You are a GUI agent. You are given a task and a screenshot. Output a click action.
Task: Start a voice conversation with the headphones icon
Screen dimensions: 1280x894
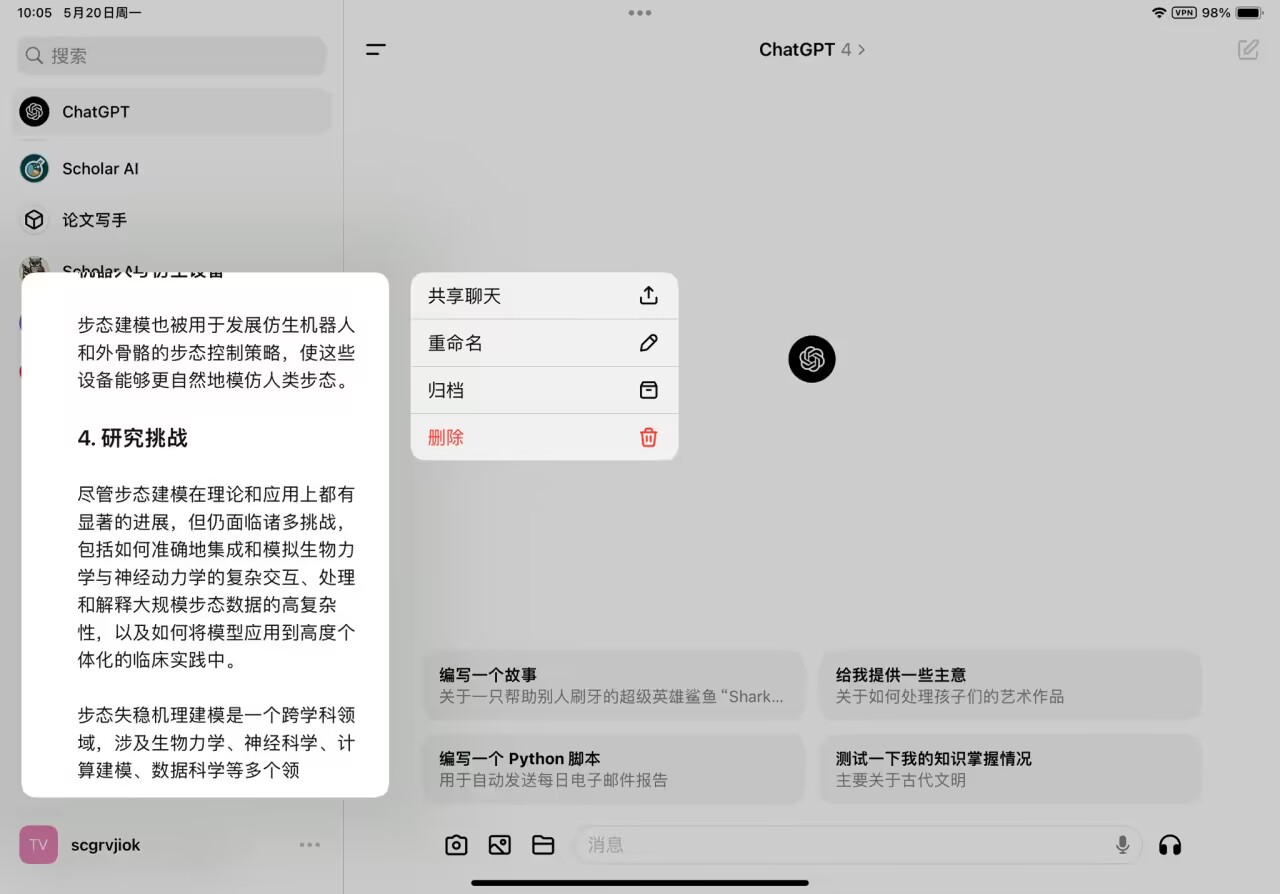[x=1170, y=845]
